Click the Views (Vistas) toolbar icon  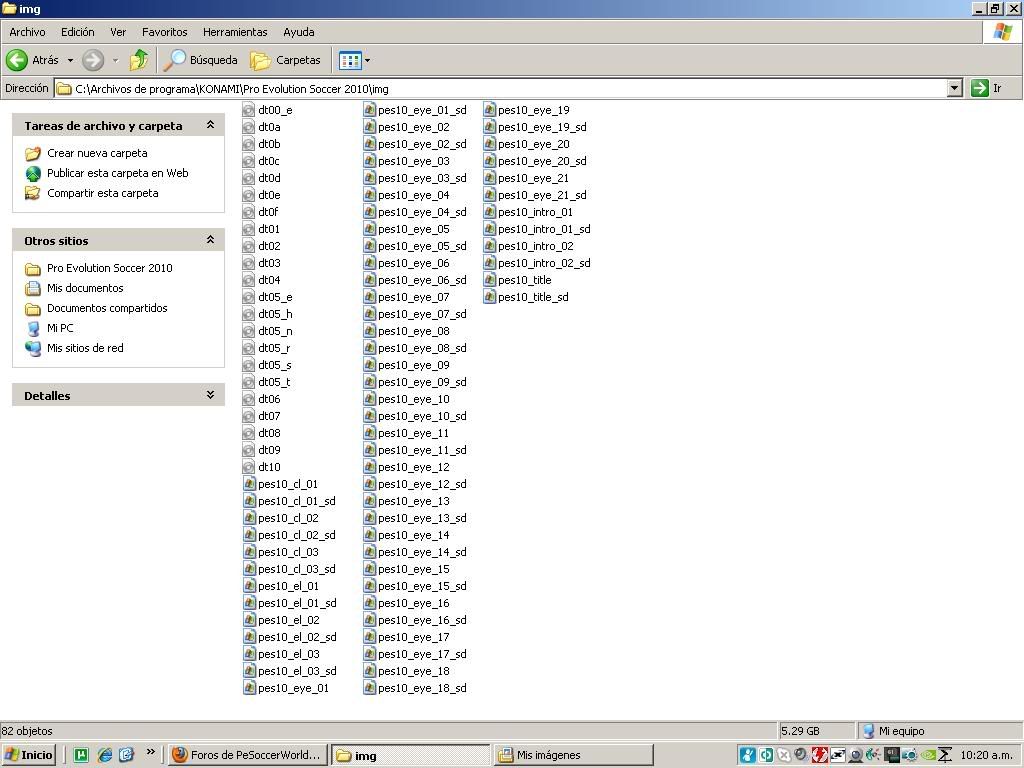(x=349, y=61)
